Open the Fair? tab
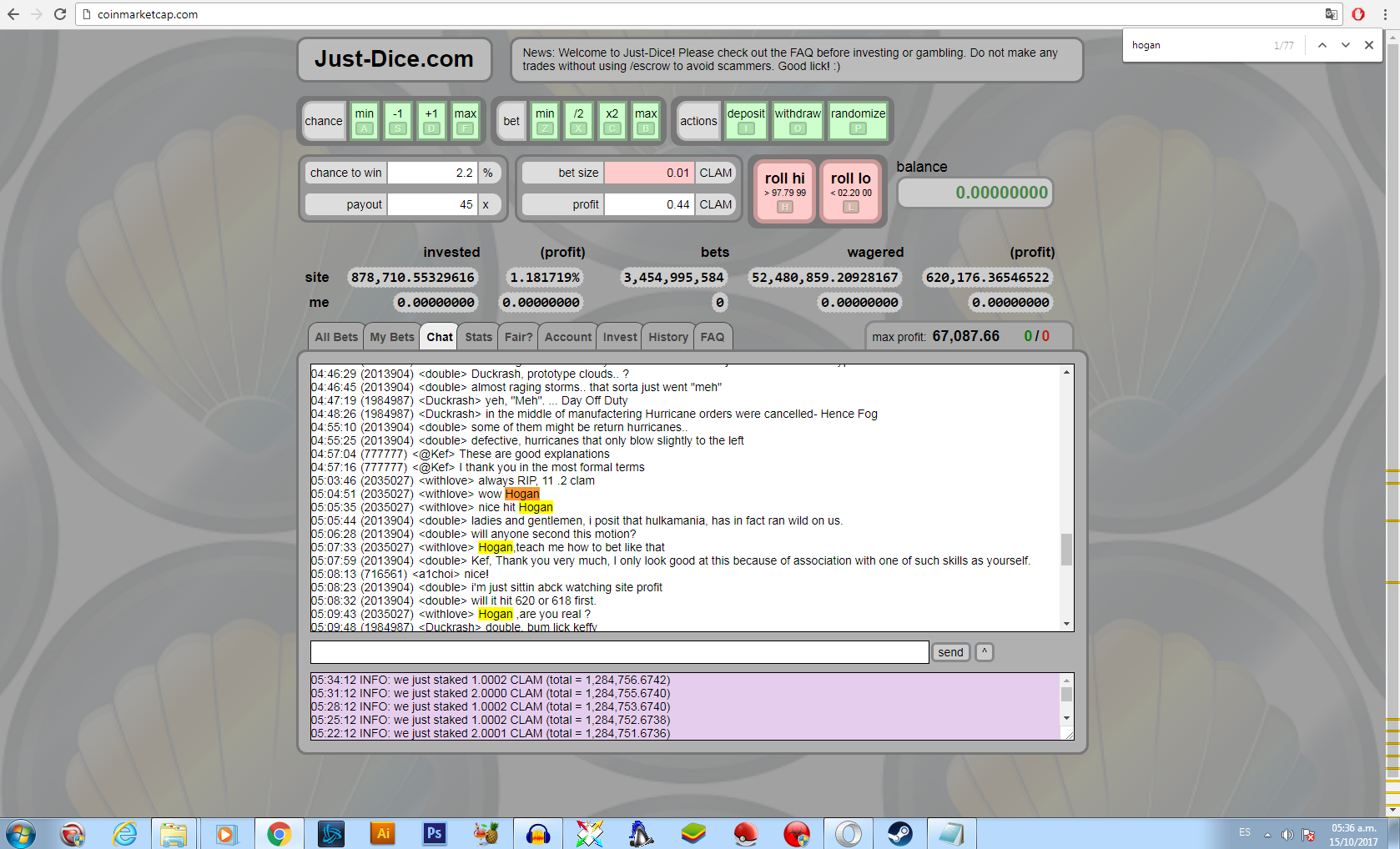The image size is (1400, 849). pos(518,337)
